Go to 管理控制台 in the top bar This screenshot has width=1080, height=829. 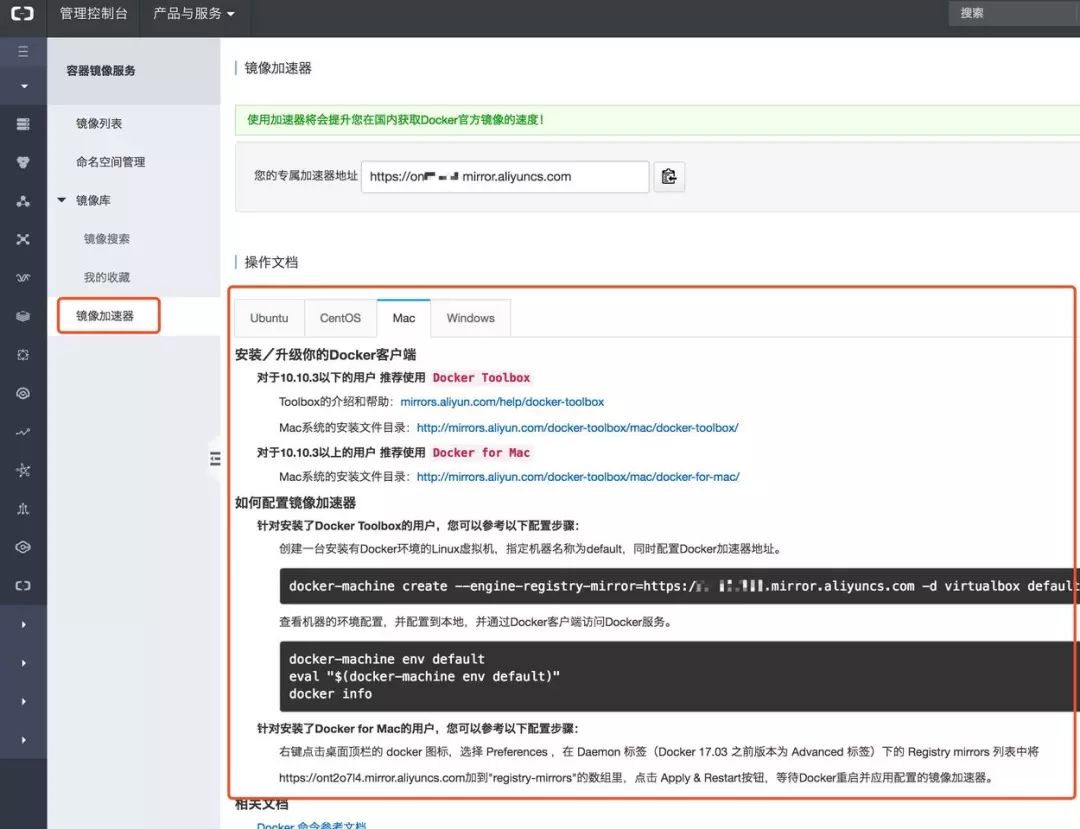93,13
